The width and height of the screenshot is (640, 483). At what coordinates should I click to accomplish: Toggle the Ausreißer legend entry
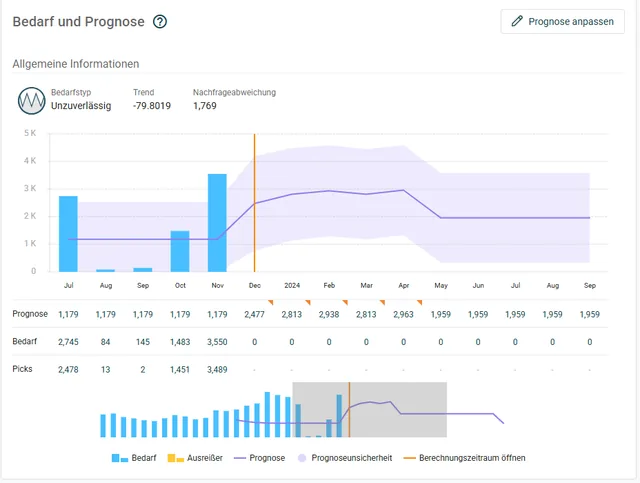point(195,458)
